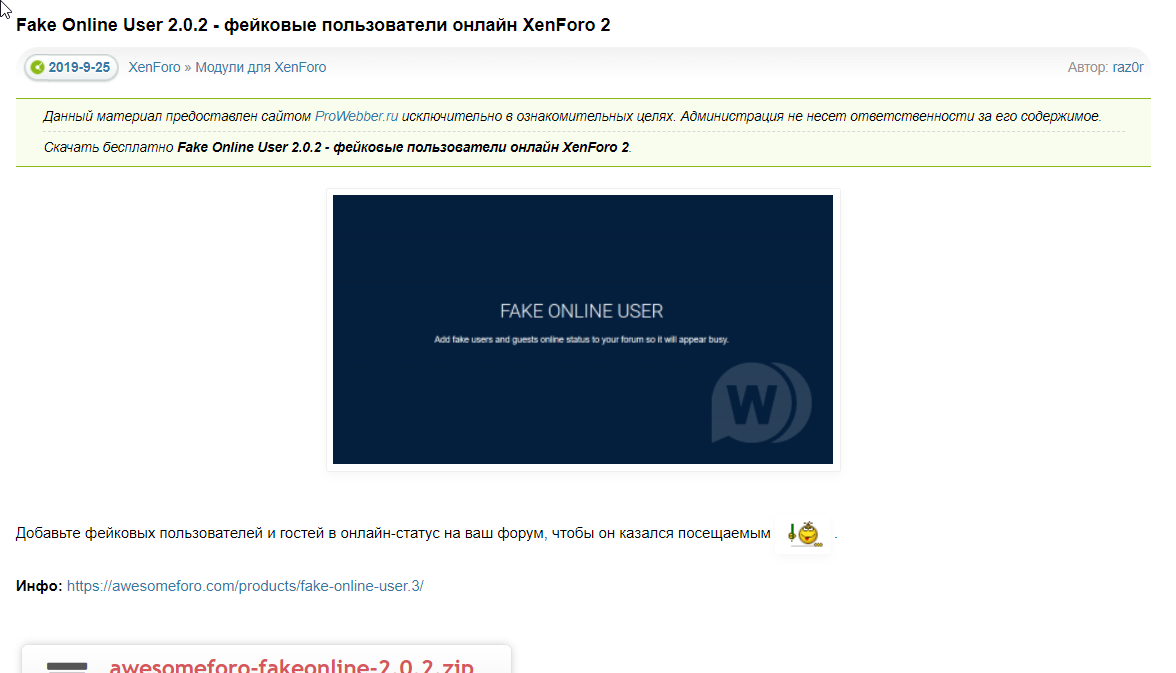1176x673 pixels.
Task: Follow the ProWebber.ru link in the notice
Action: [356, 116]
